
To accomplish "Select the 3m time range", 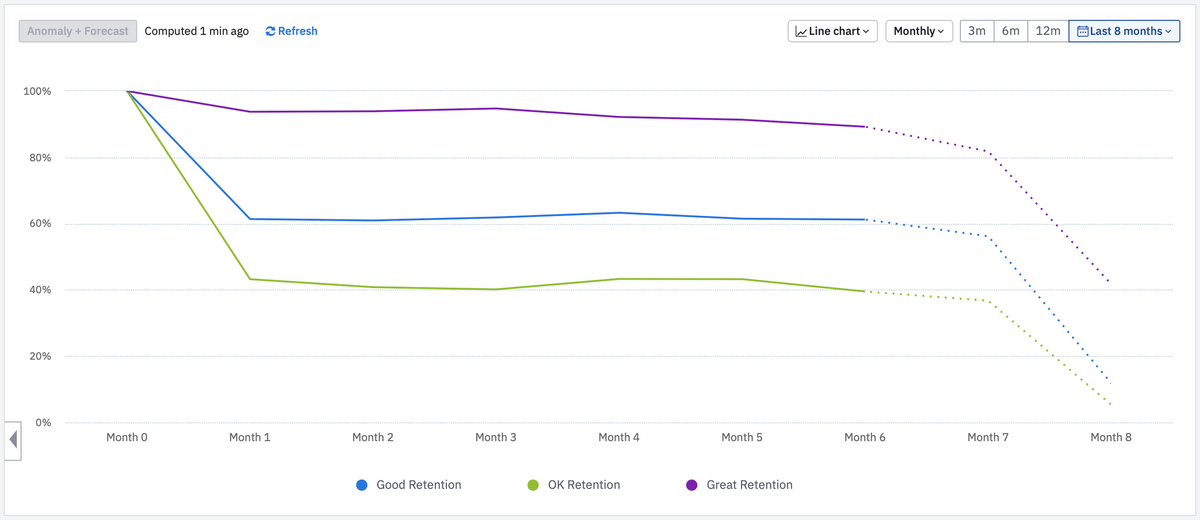I will click(x=977, y=31).
